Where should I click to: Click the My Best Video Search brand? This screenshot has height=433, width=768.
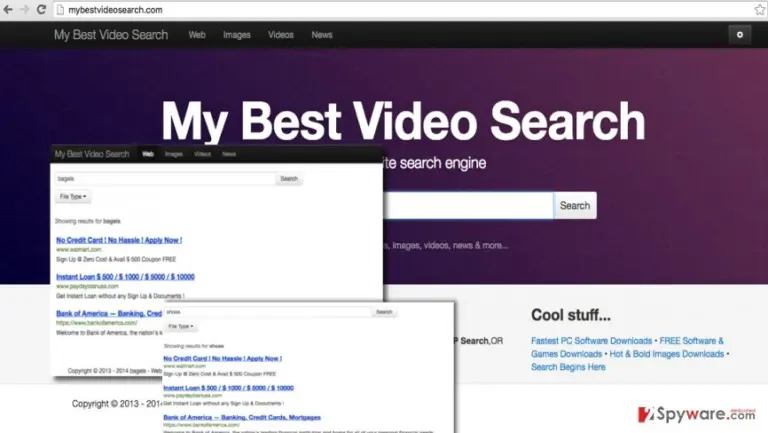(x=111, y=35)
